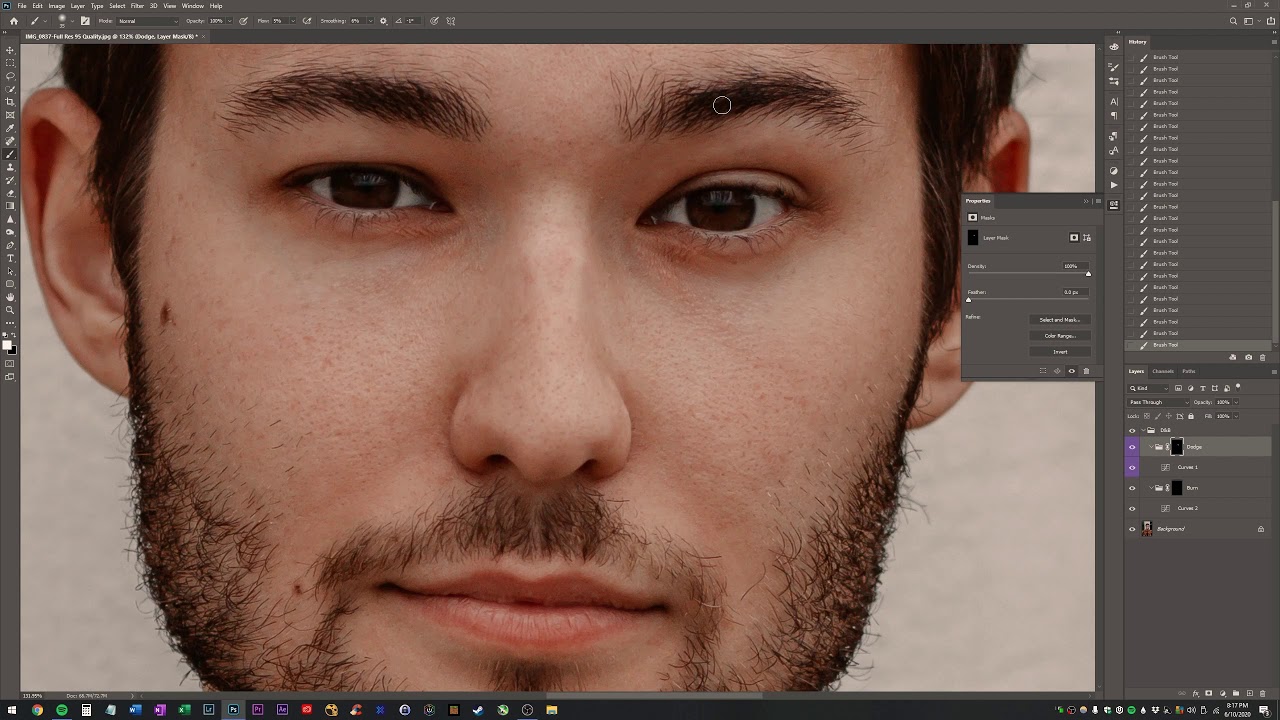Select the Type tool
The image size is (1280, 720).
pyautogui.click(x=10, y=258)
